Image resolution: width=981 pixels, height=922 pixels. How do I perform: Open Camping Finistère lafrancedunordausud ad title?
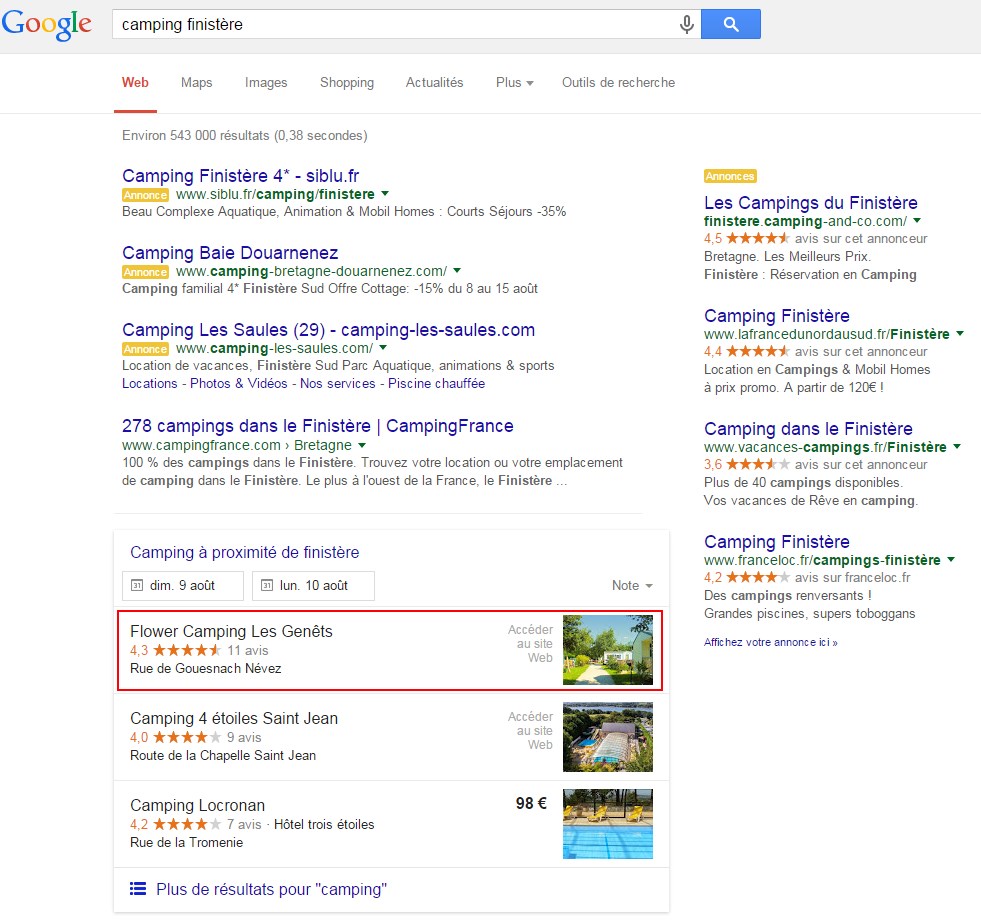(776, 316)
